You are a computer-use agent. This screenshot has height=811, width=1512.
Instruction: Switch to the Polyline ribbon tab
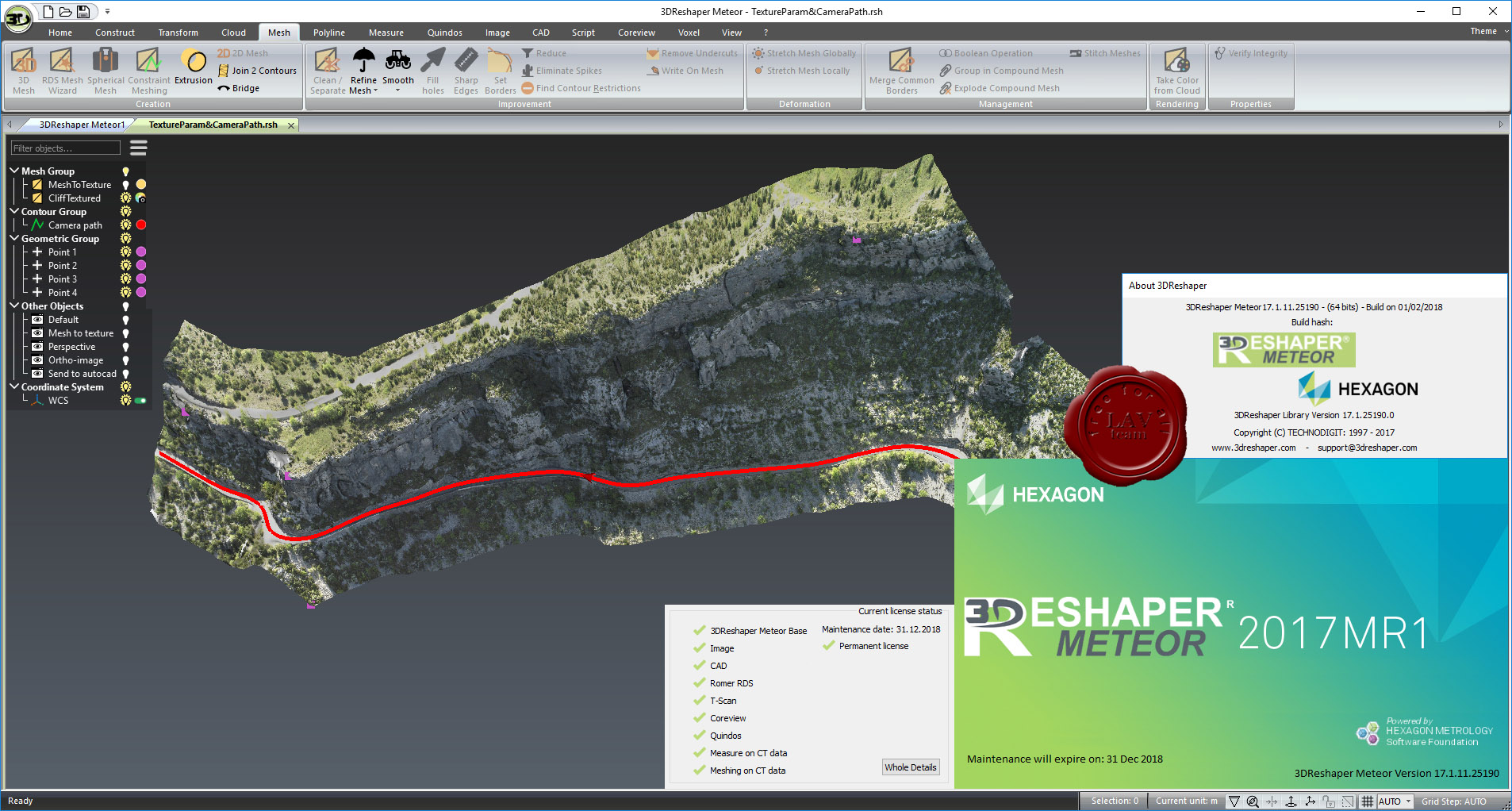328,33
